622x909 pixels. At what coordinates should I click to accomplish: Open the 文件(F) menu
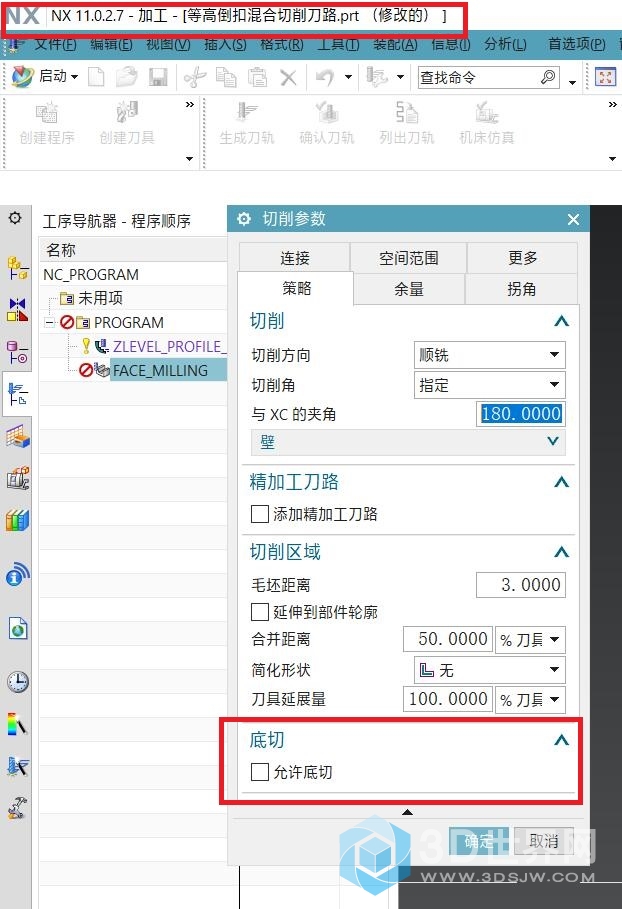pyautogui.click(x=55, y=44)
